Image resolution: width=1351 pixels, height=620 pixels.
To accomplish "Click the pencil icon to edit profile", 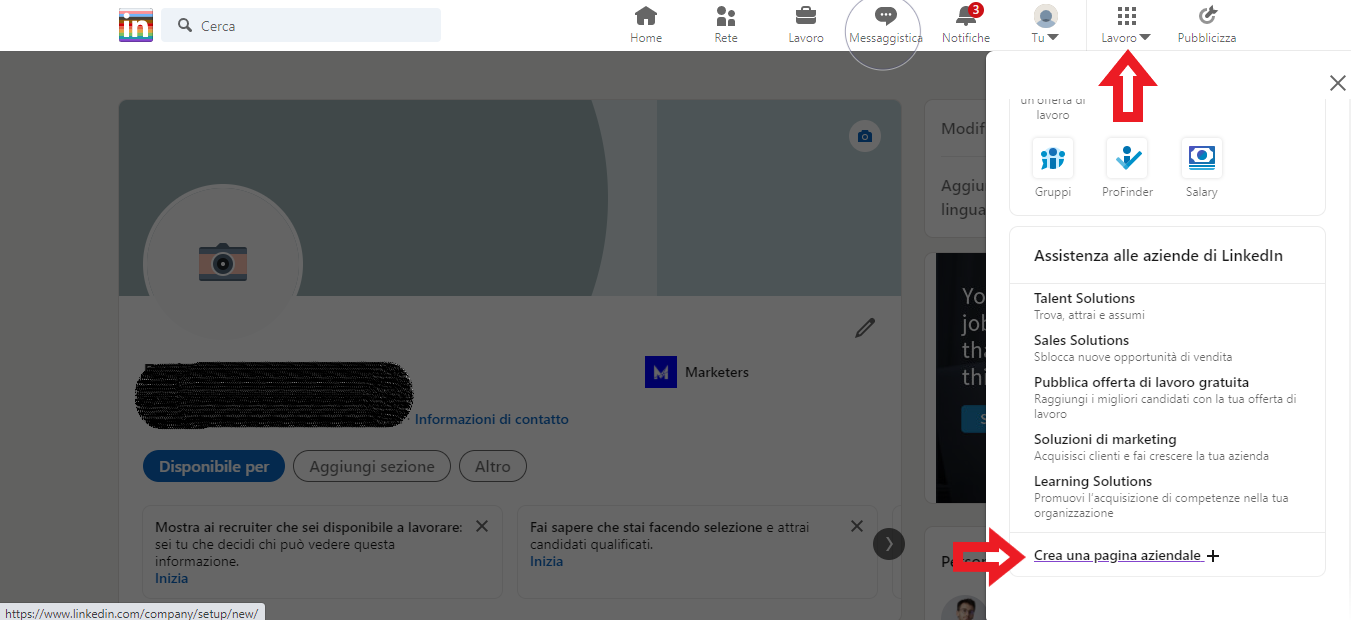I will (864, 327).
